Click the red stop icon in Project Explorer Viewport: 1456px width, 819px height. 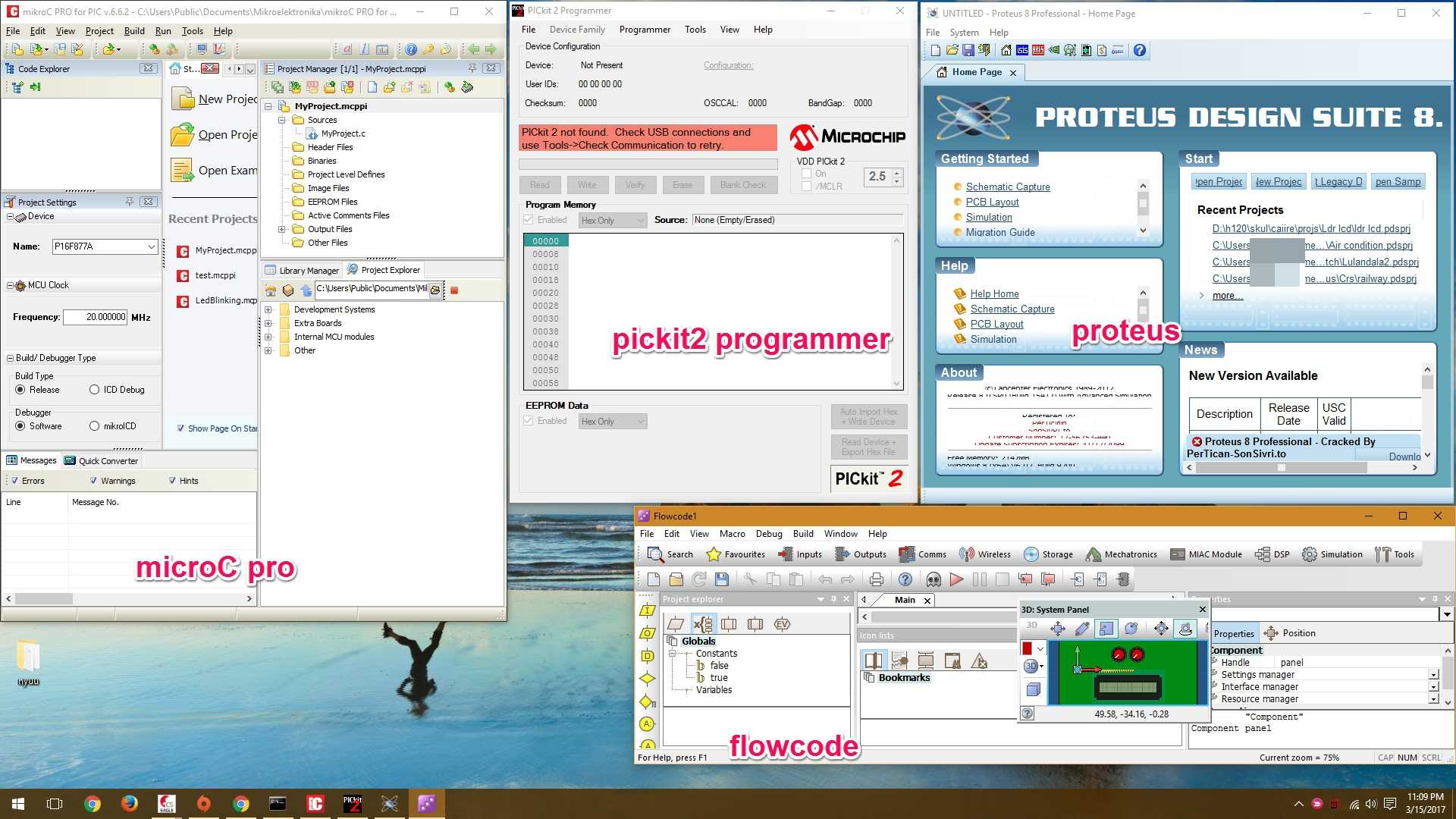454,290
